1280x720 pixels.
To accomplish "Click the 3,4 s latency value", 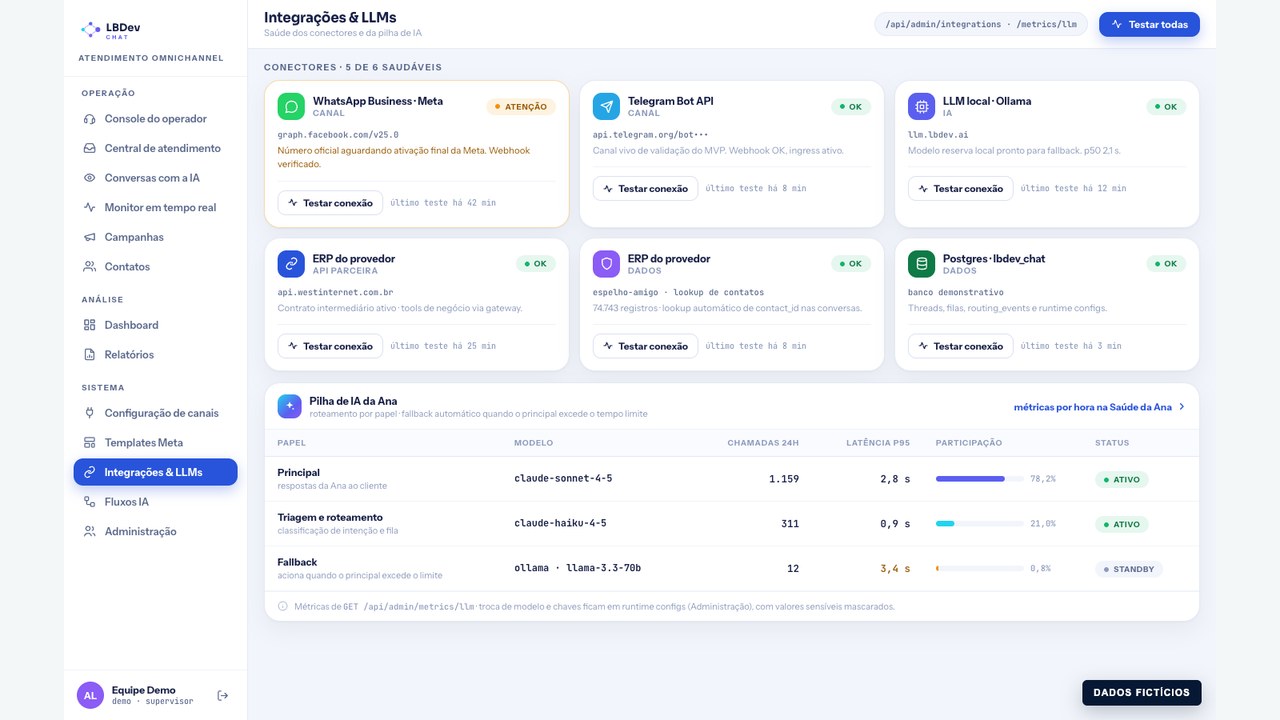I will point(895,568).
